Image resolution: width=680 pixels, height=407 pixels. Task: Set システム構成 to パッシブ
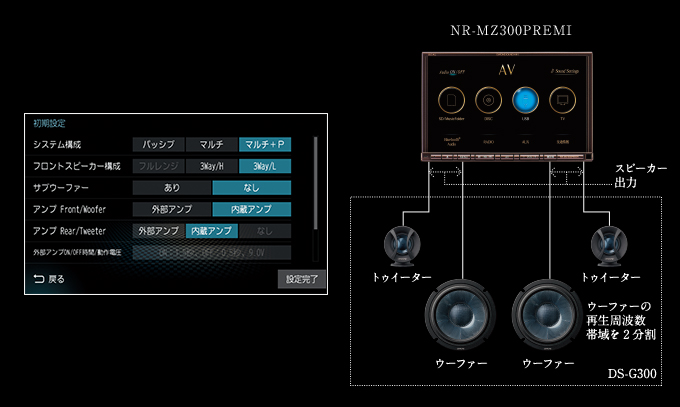pyautogui.click(x=158, y=145)
